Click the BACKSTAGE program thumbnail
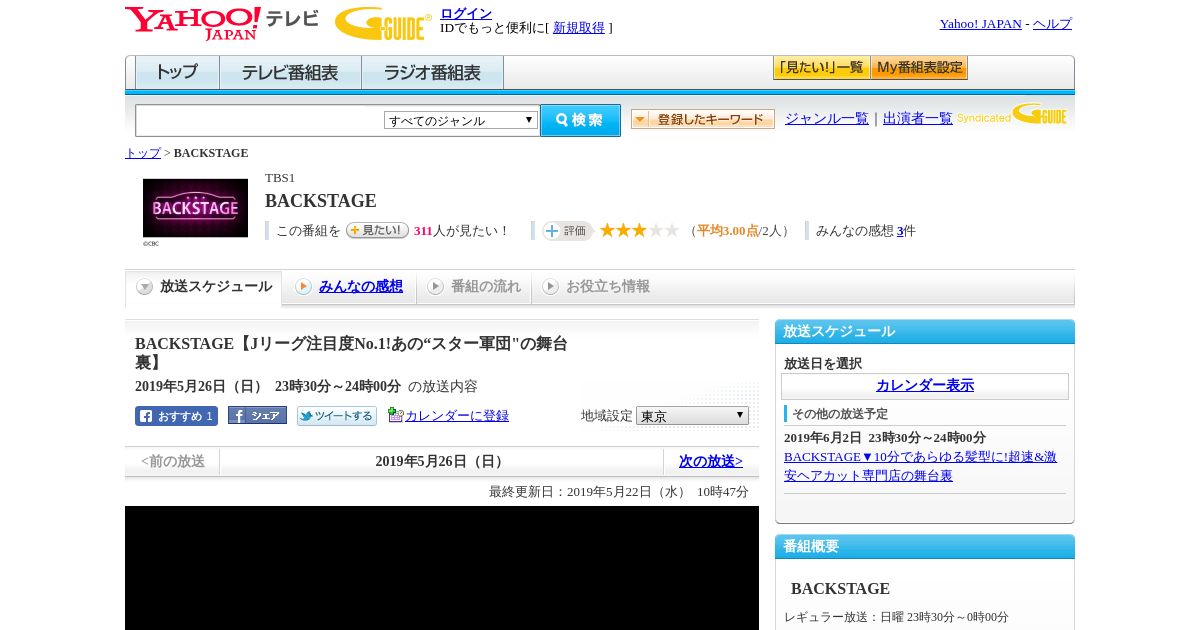 pos(195,208)
